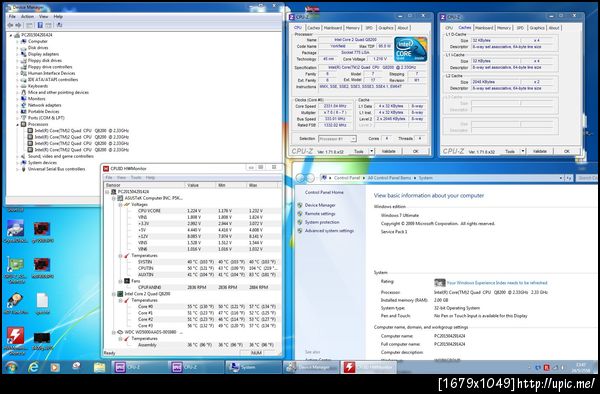The width and height of the screenshot is (600, 394).
Task: Expand Sound, video and game controllers node
Action: [x=18, y=156]
